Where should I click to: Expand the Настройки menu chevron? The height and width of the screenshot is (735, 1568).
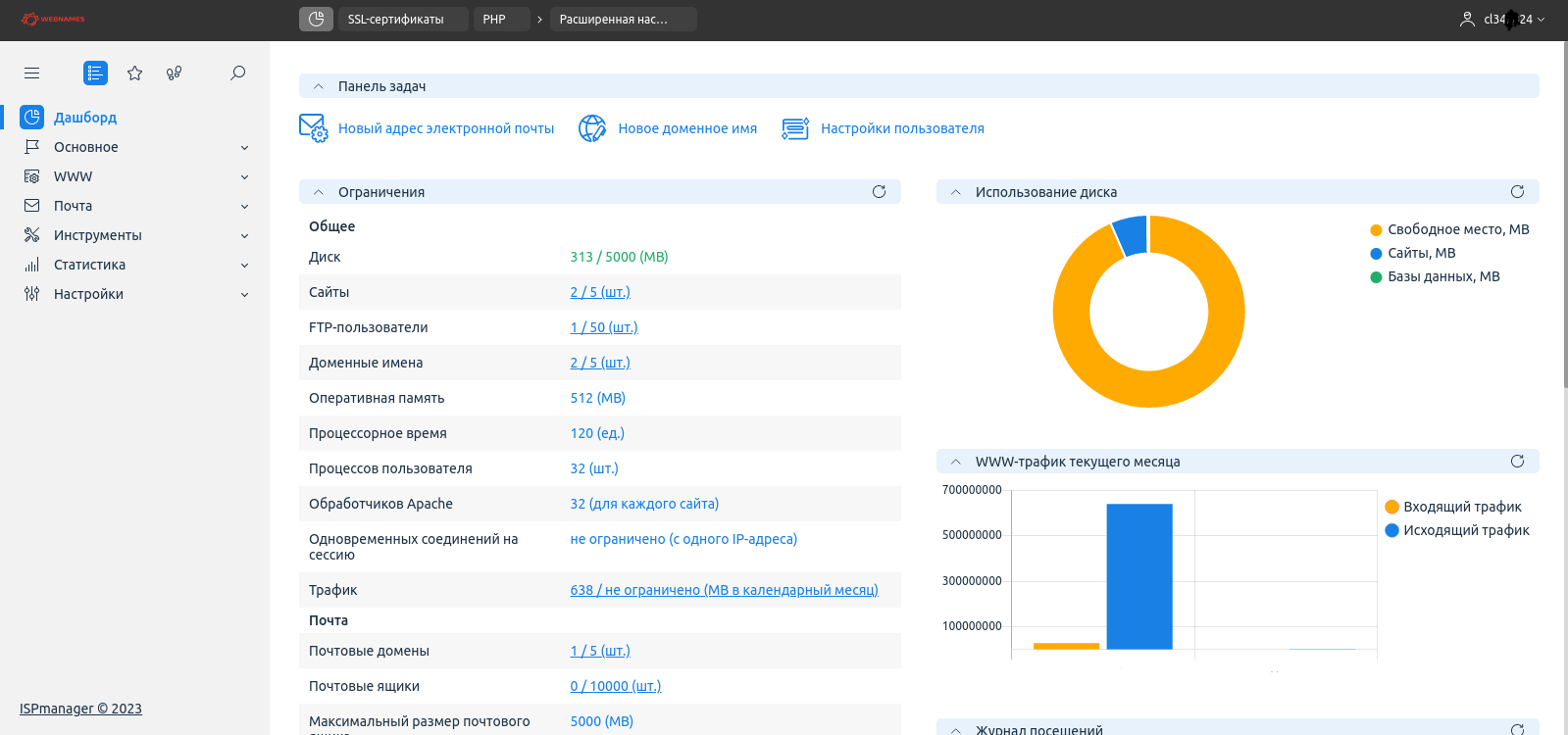click(244, 295)
